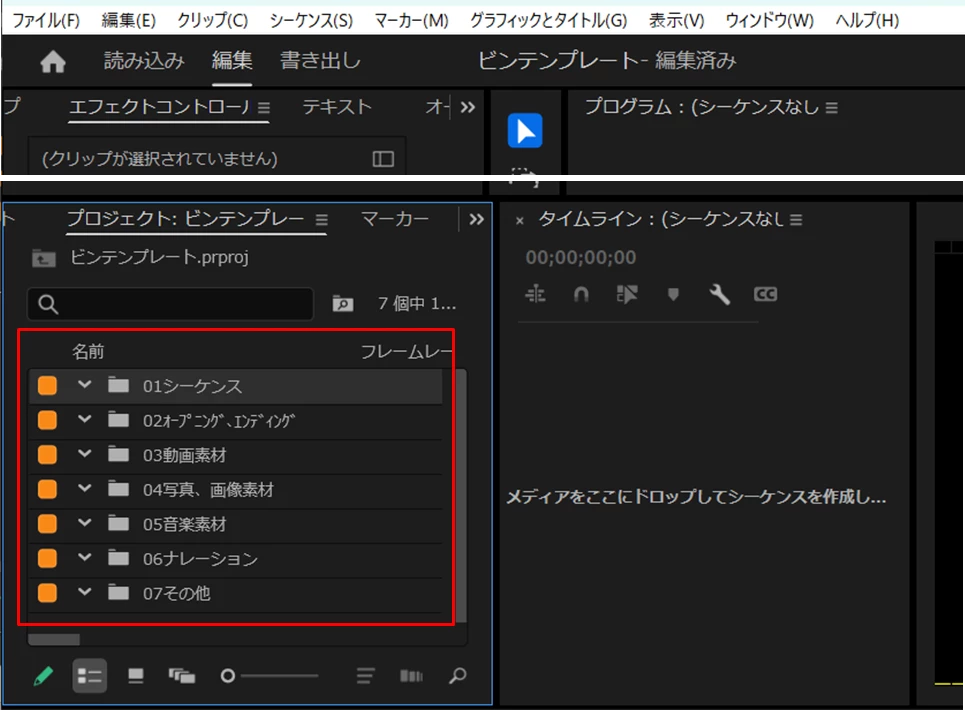Open the シーケンス(S) menu
The height and width of the screenshot is (710, 965).
click(x=311, y=21)
